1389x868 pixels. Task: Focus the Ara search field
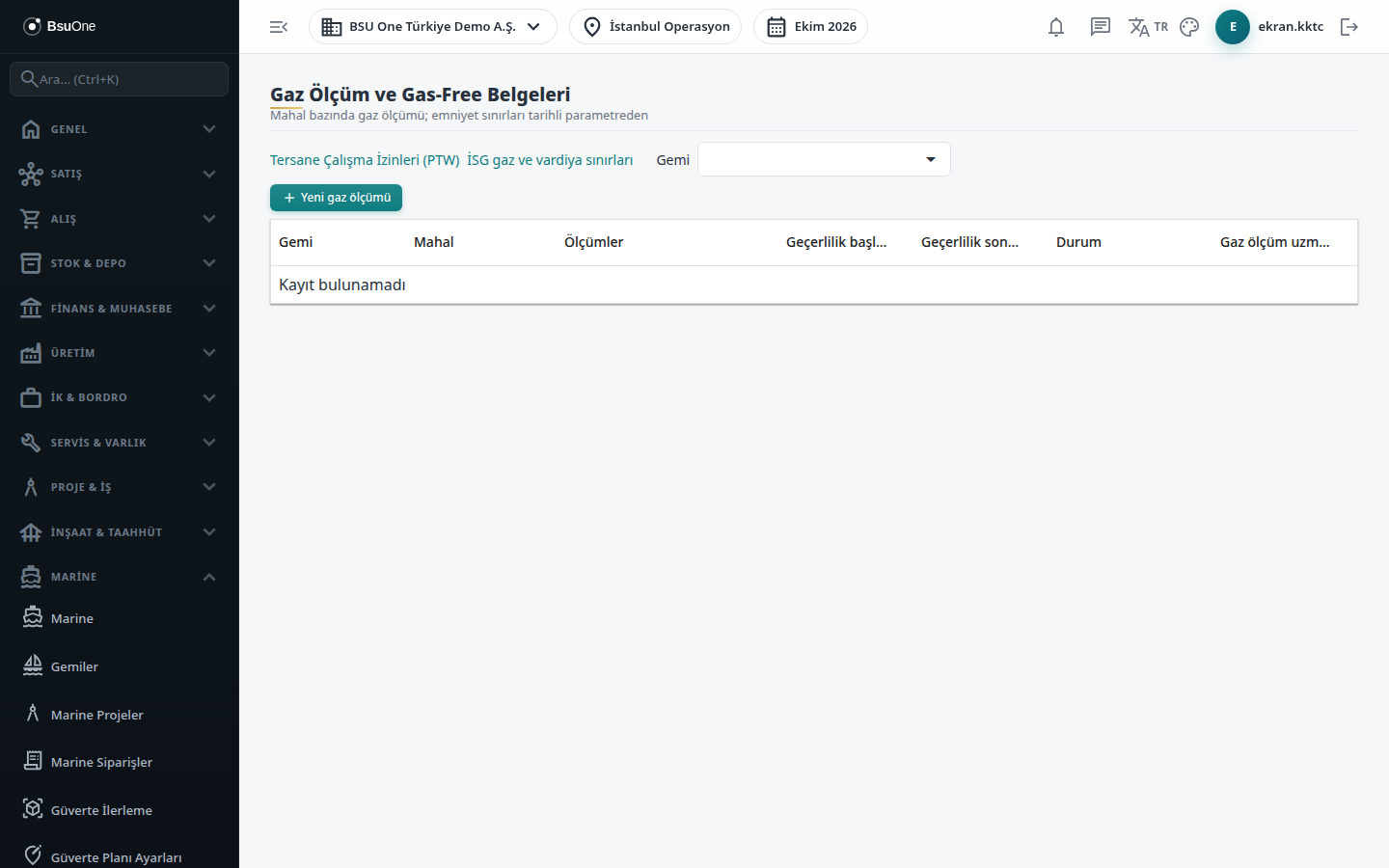(120, 79)
